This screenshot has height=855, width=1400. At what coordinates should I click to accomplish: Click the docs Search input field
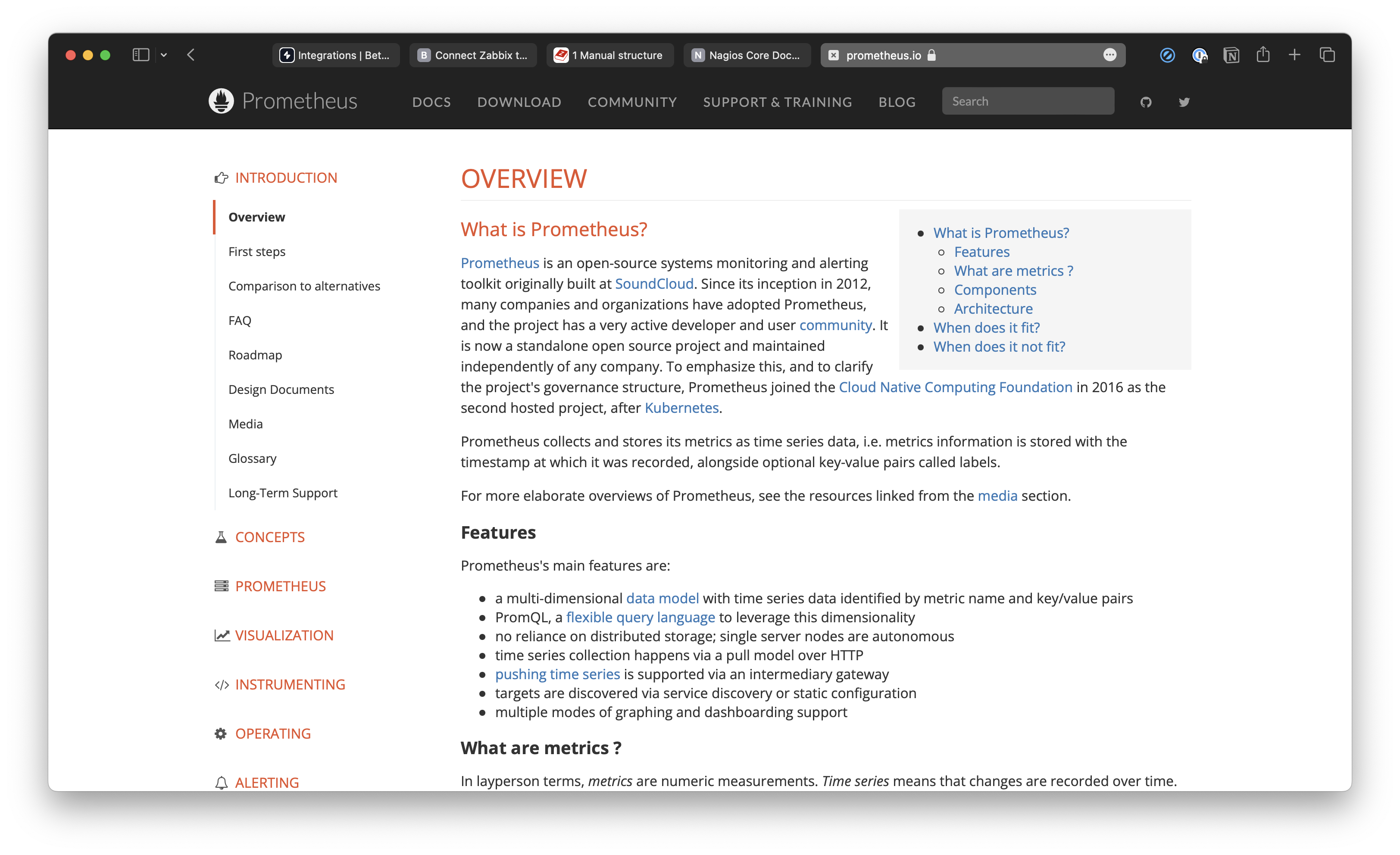pos(1027,101)
